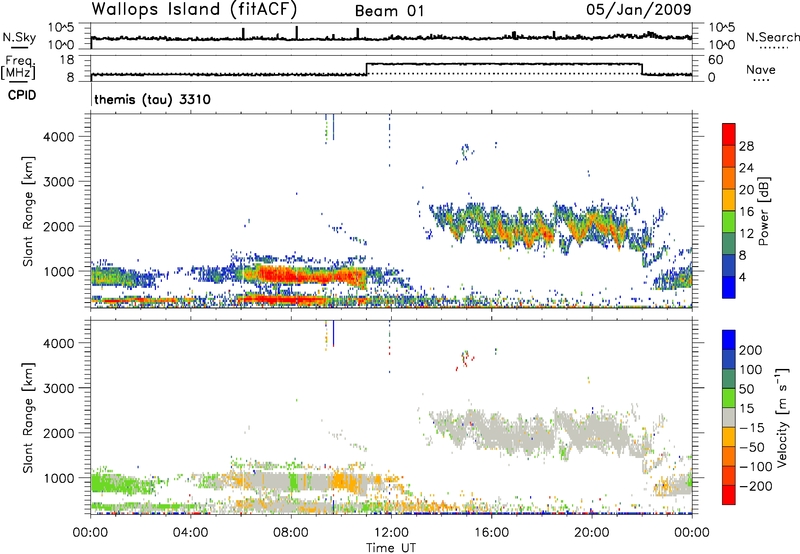Viewport: 800px width, 554px height.
Task: Pick the orange 20–24 dB power swatch
Action: point(729,179)
